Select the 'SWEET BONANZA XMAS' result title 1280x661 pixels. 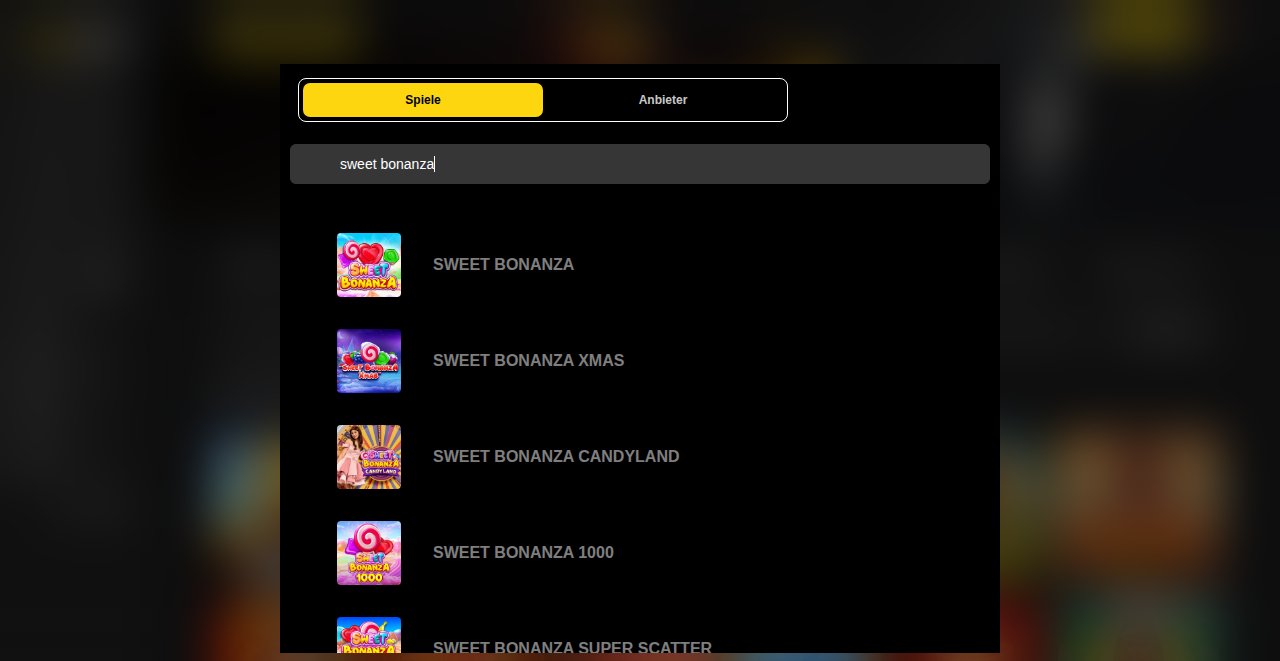pos(528,361)
